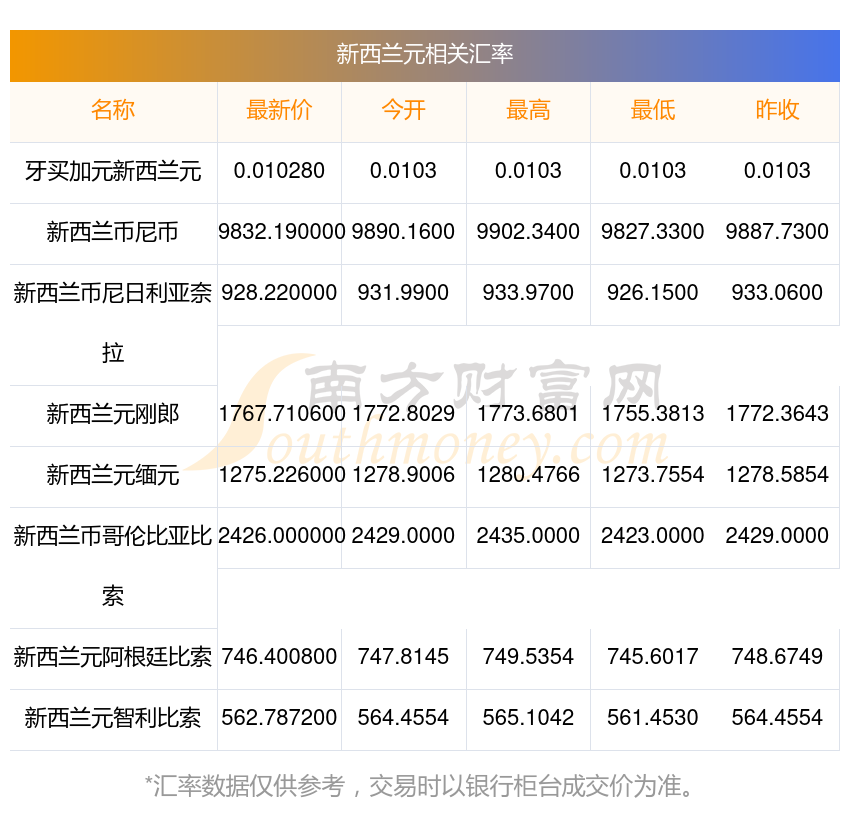Click the high value 749.5354
The width and height of the screenshot is (850, 817).
pos(528,657)
